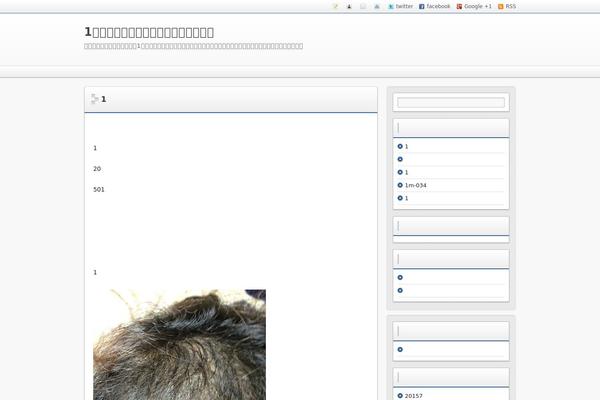Click the yellowish pencil icon left of the black arrow
600x400 pixels.
pyautogui.click(x=335, y=7)
